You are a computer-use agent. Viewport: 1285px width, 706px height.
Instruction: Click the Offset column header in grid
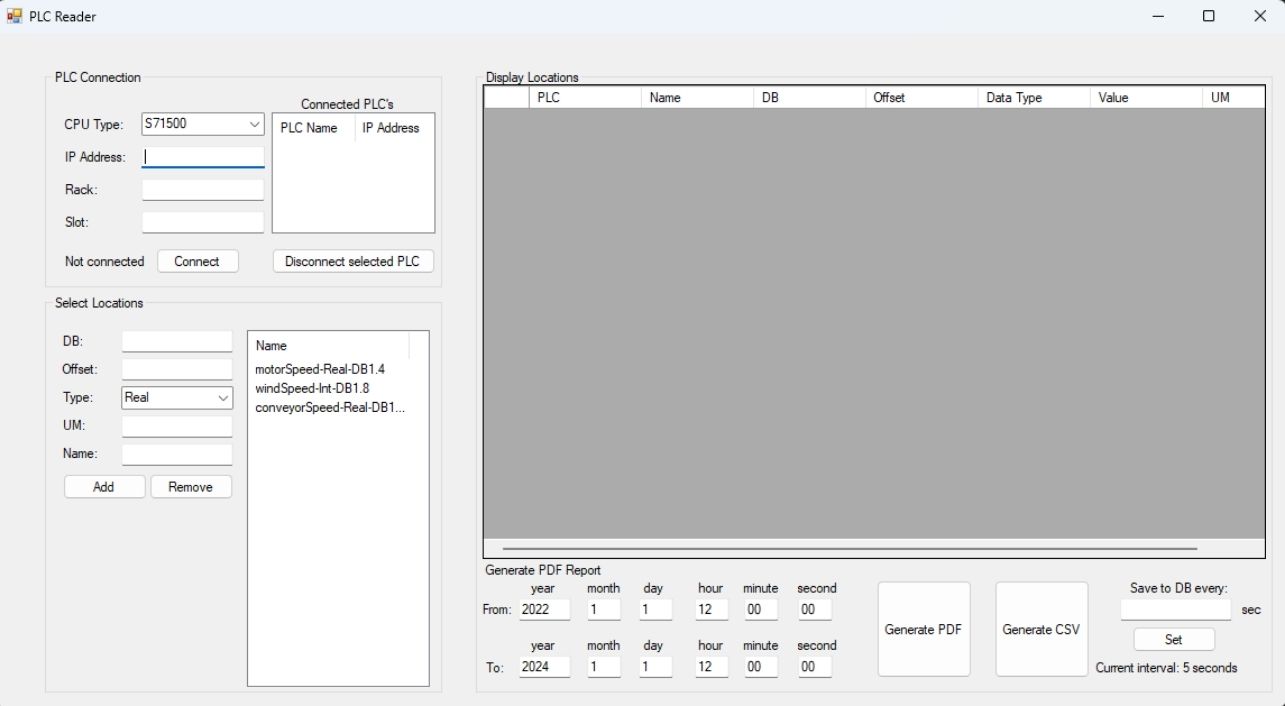click(921, 97)
